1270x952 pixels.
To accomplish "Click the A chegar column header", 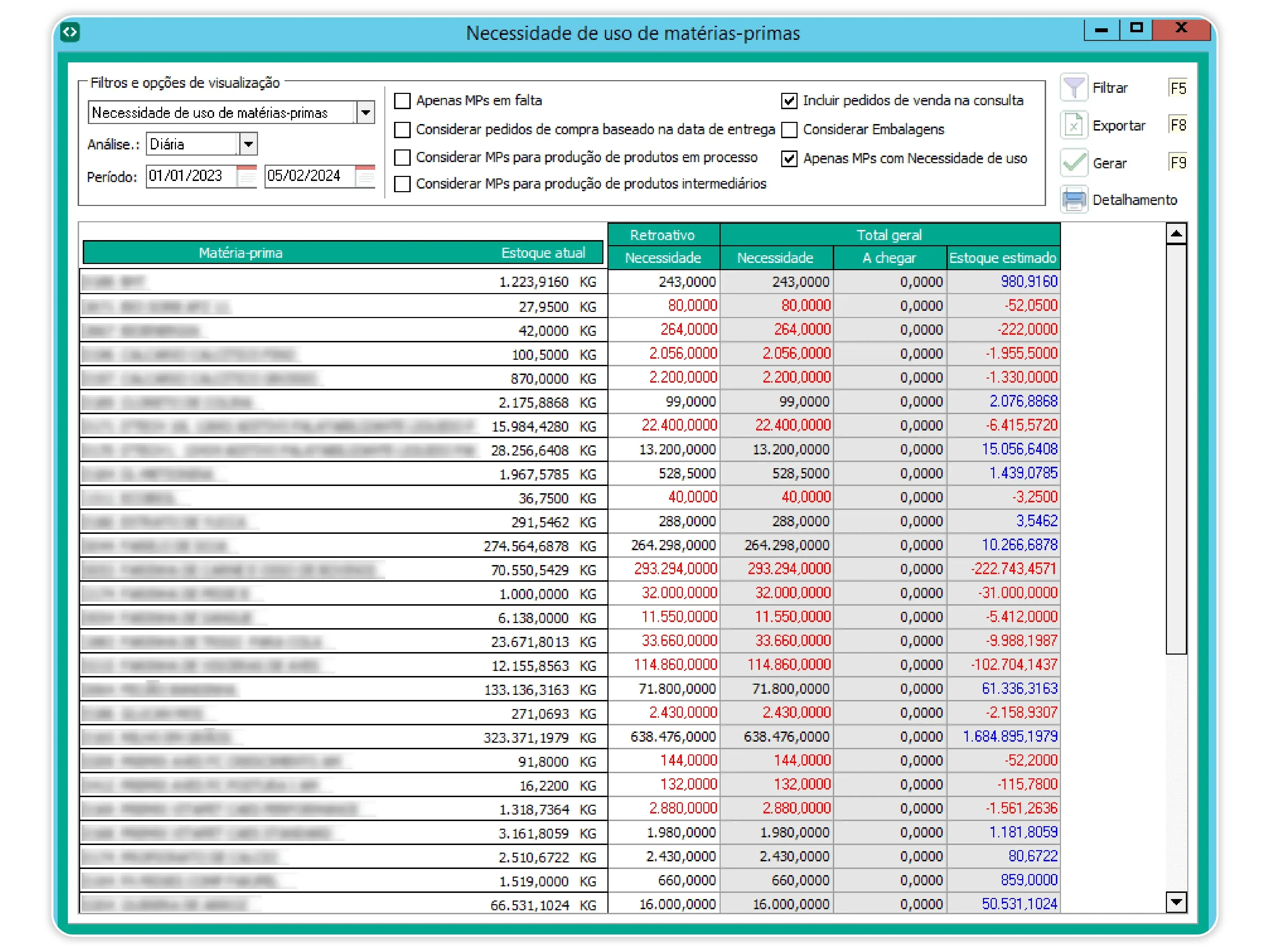I will [889, 258].
